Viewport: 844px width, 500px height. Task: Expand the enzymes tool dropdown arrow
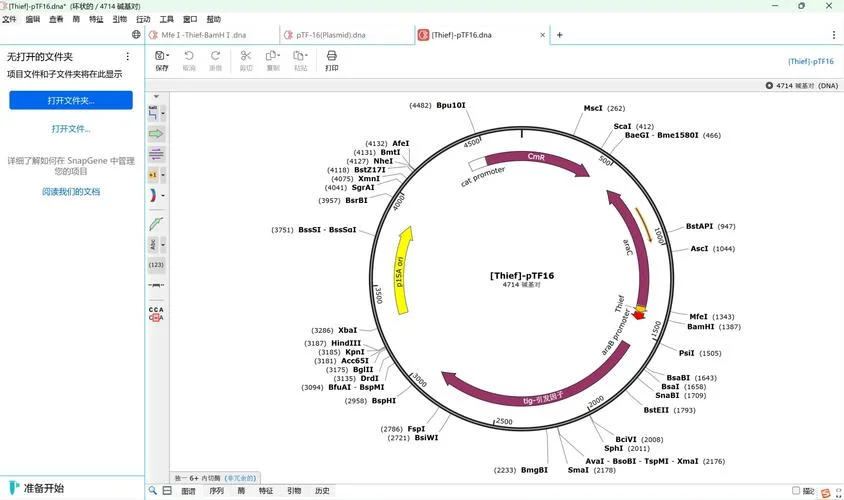(x=163, y=114)
